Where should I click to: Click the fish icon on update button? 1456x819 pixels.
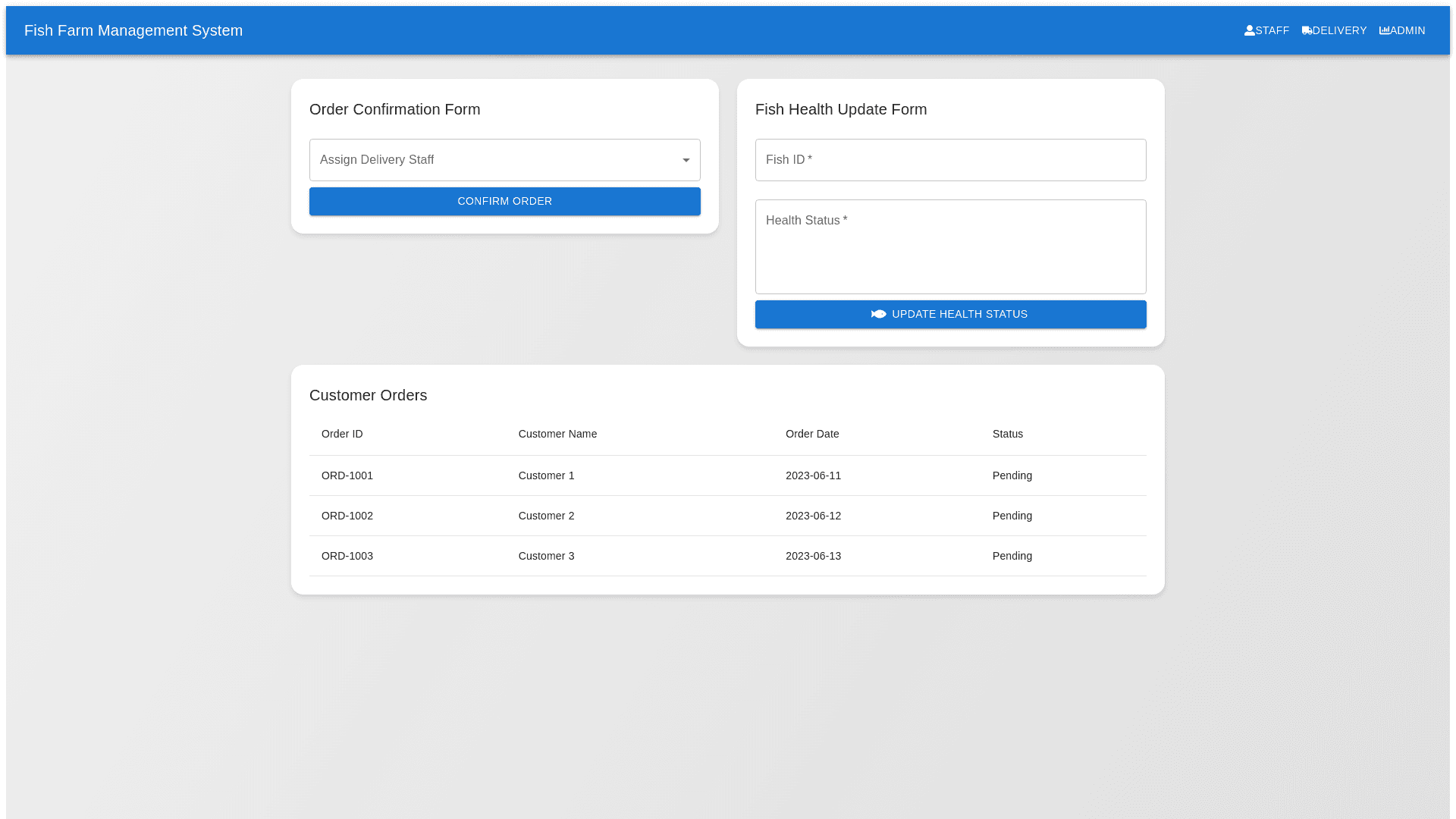pyautogui.click(x=878, y=315)
